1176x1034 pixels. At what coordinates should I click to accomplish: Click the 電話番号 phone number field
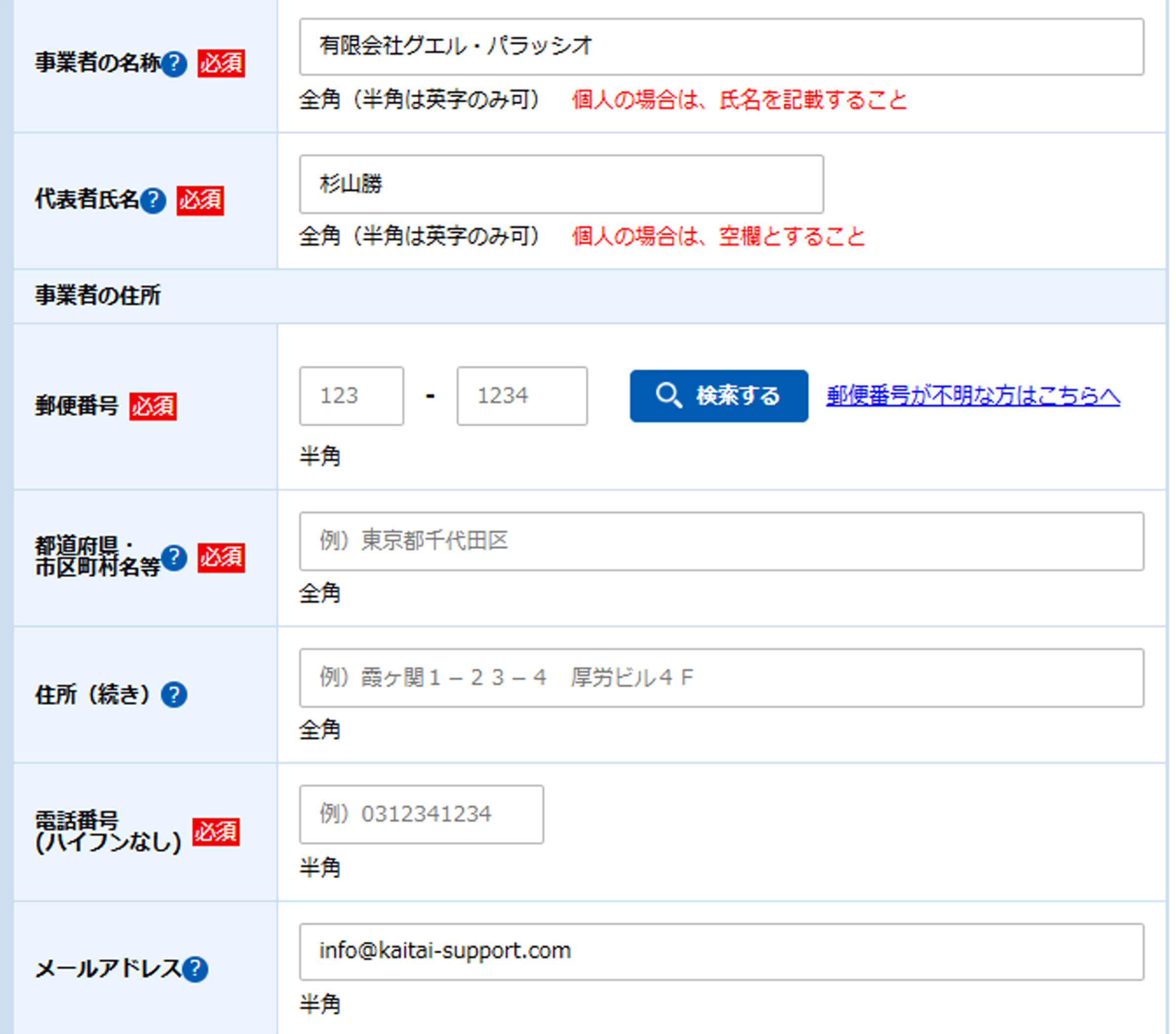click(x=421, y=814)
